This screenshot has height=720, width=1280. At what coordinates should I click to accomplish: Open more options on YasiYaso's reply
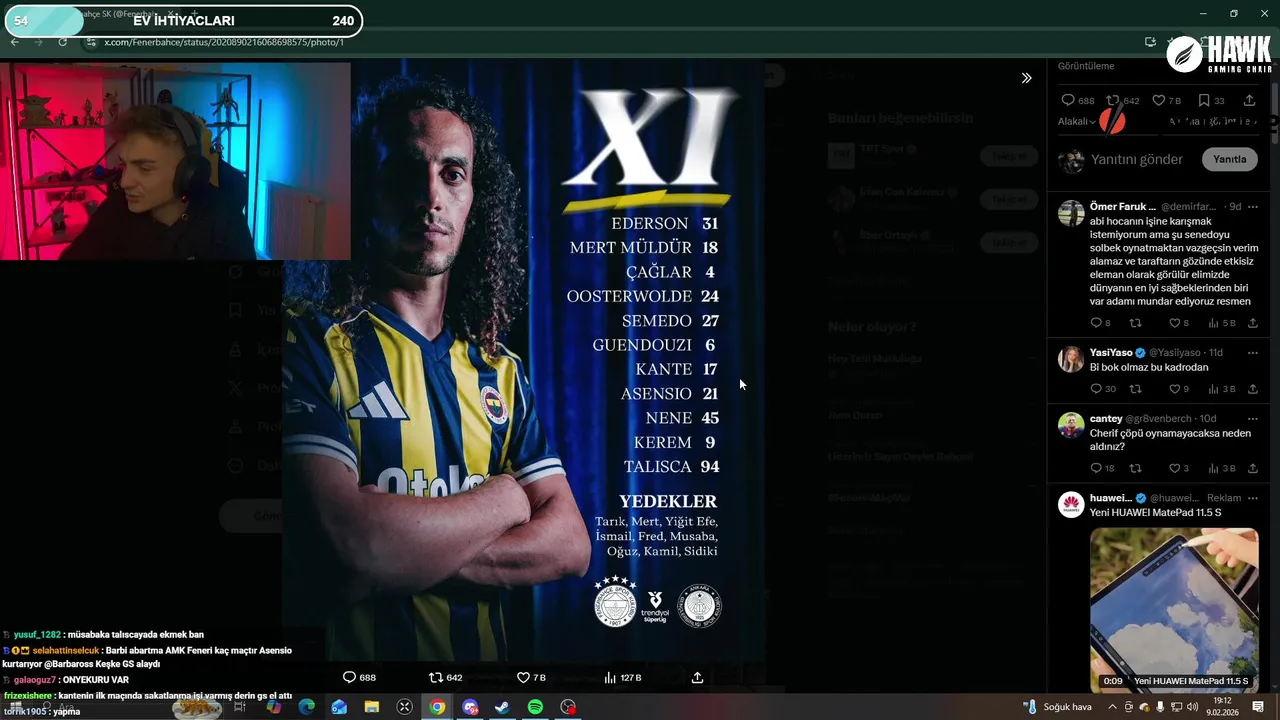tap(1252, 353)
